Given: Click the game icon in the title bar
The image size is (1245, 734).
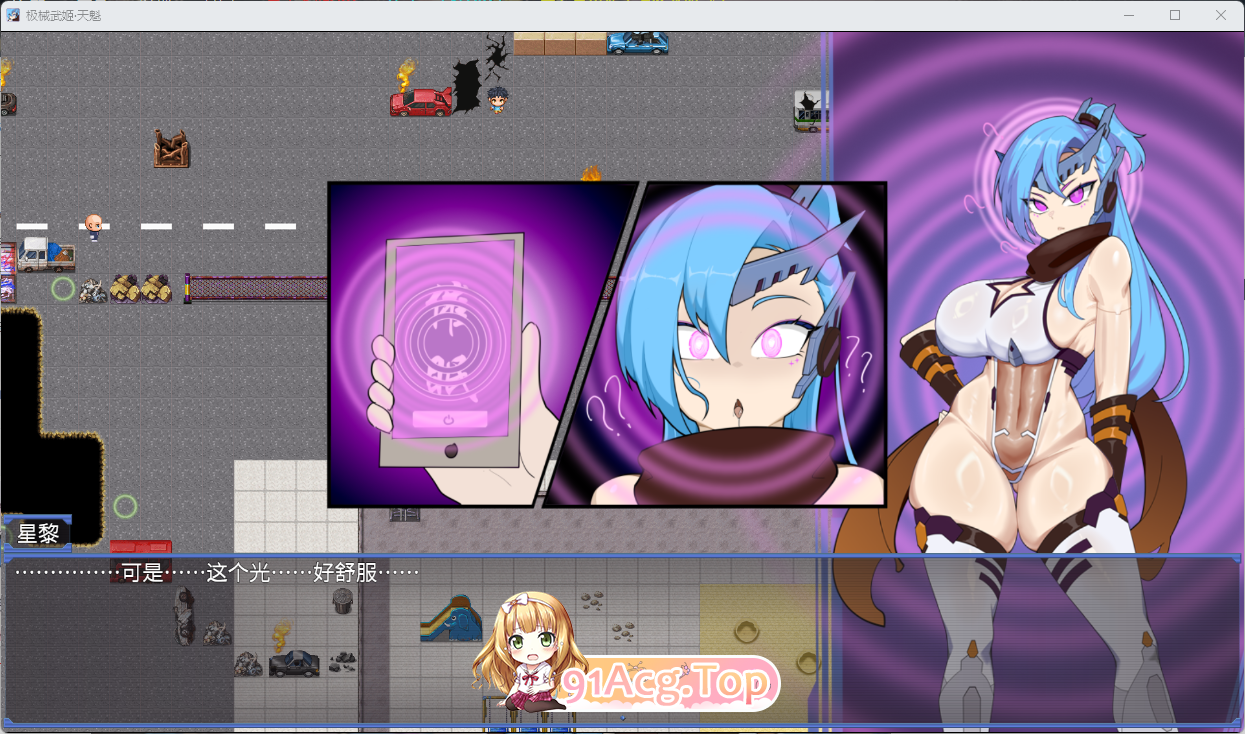Looking at the screenshot, I should 14,15.
